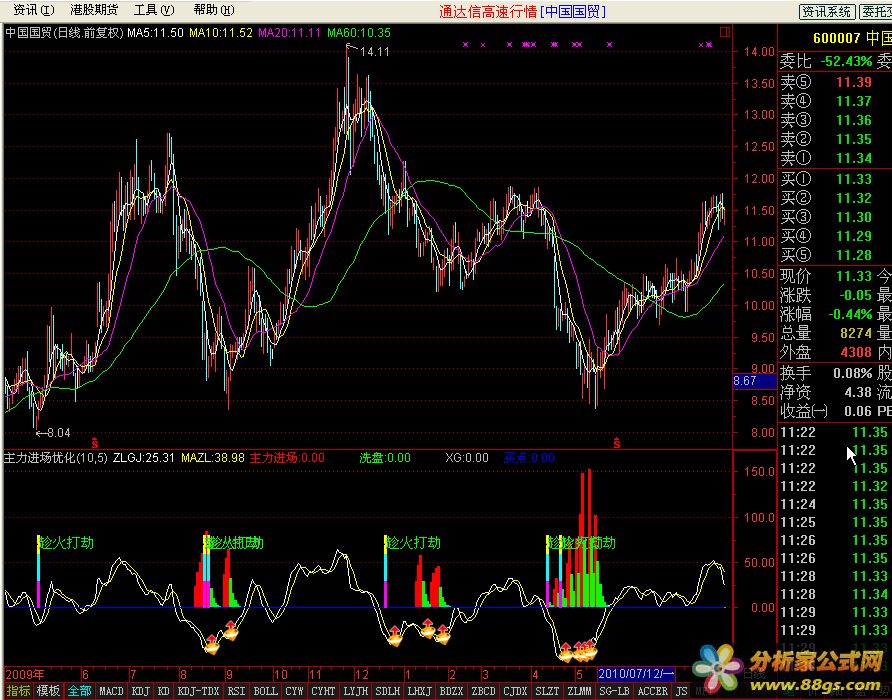892x700 pixels.
Task: Open the 工具(V) menu
Action: (154, 10)
